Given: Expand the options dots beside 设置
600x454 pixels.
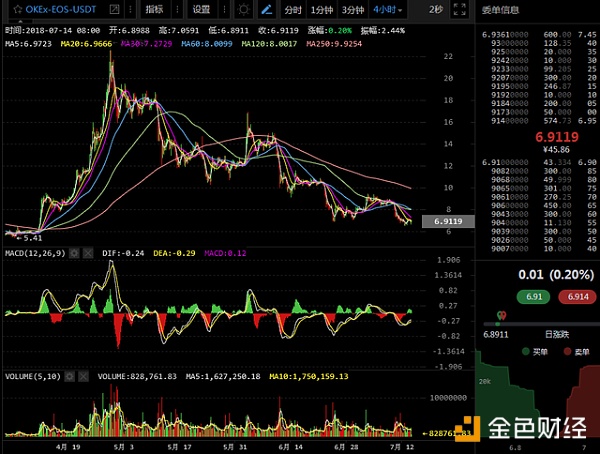Looking at the screenshot, I should 224,9.
